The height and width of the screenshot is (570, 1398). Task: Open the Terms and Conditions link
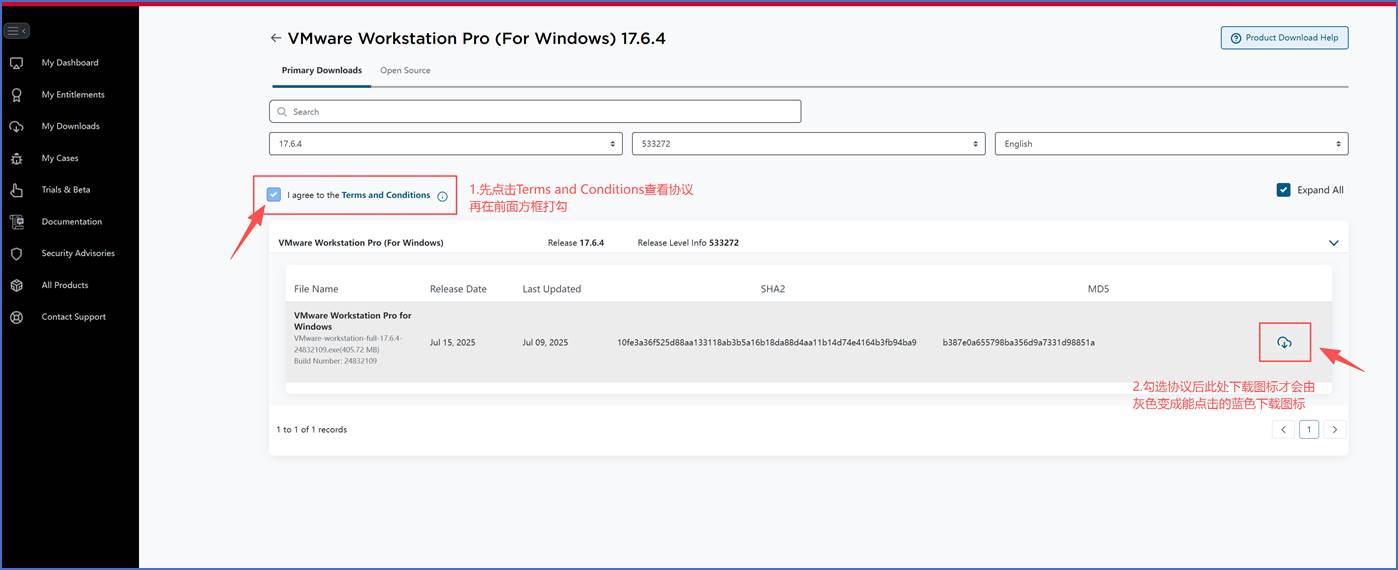click(x=386, y=195)
